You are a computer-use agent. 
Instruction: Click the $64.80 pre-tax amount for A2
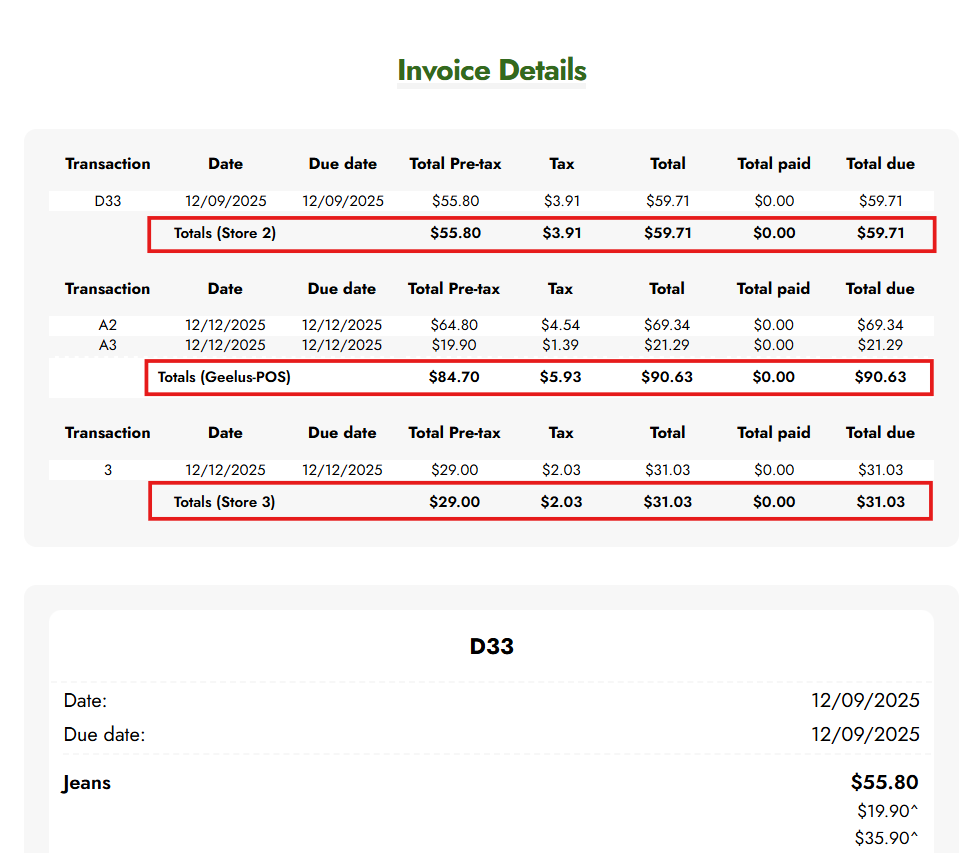click(x=454, y=325)
